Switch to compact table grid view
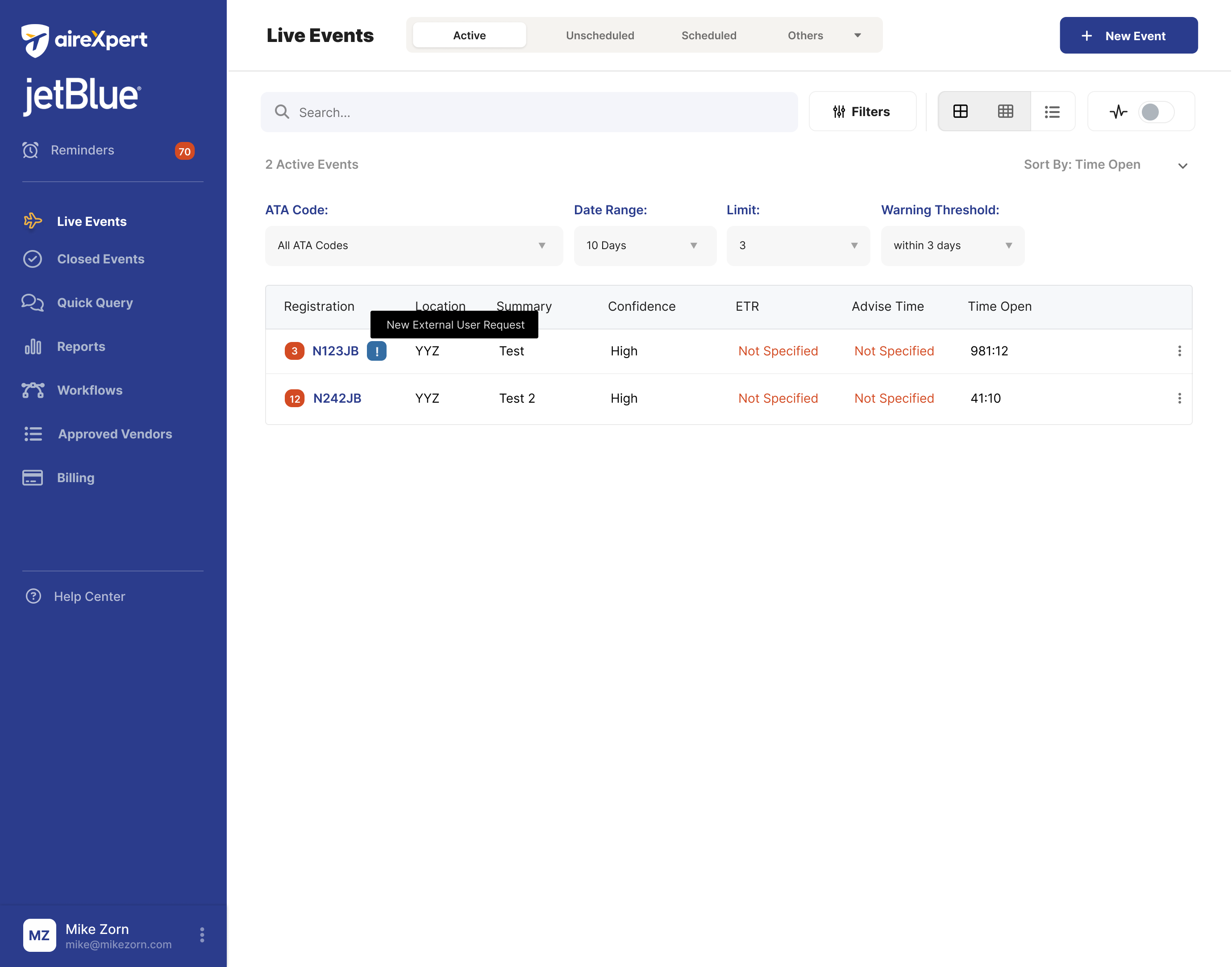Screen dimensions: 1232x967 click(1006, 112)
